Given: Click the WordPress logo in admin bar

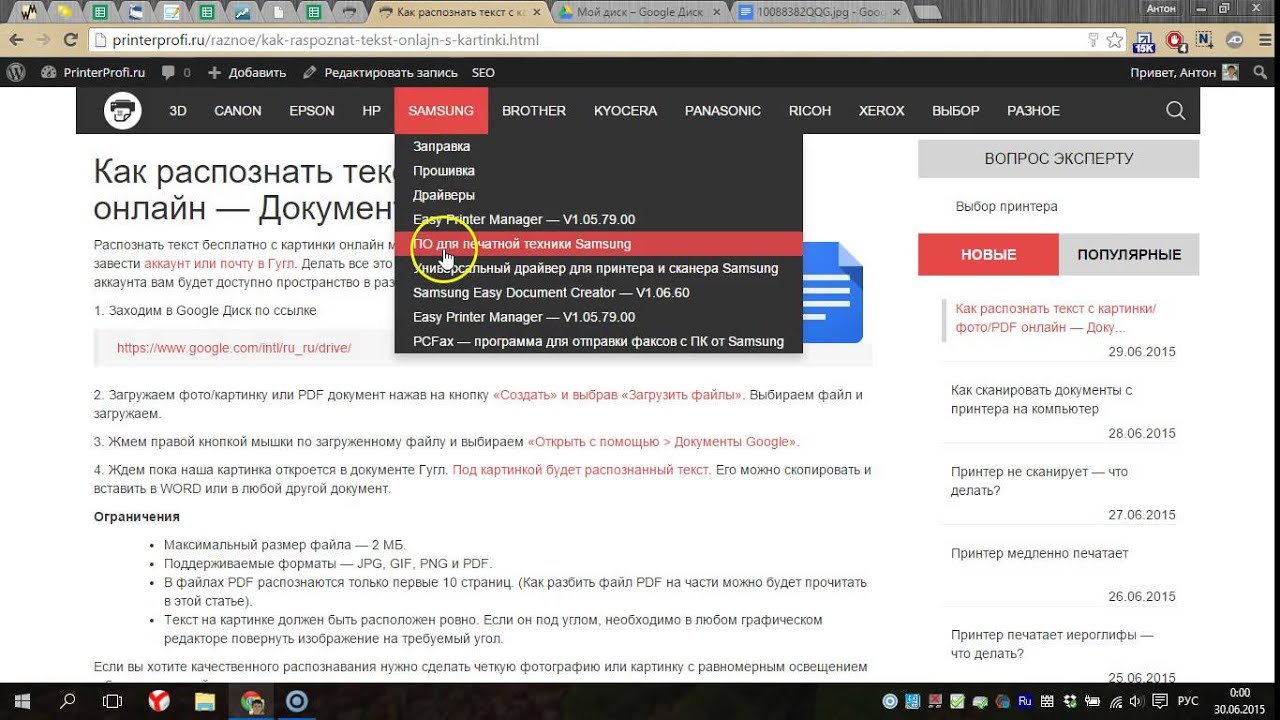Looking at the screenshot, I should point(15,73).
